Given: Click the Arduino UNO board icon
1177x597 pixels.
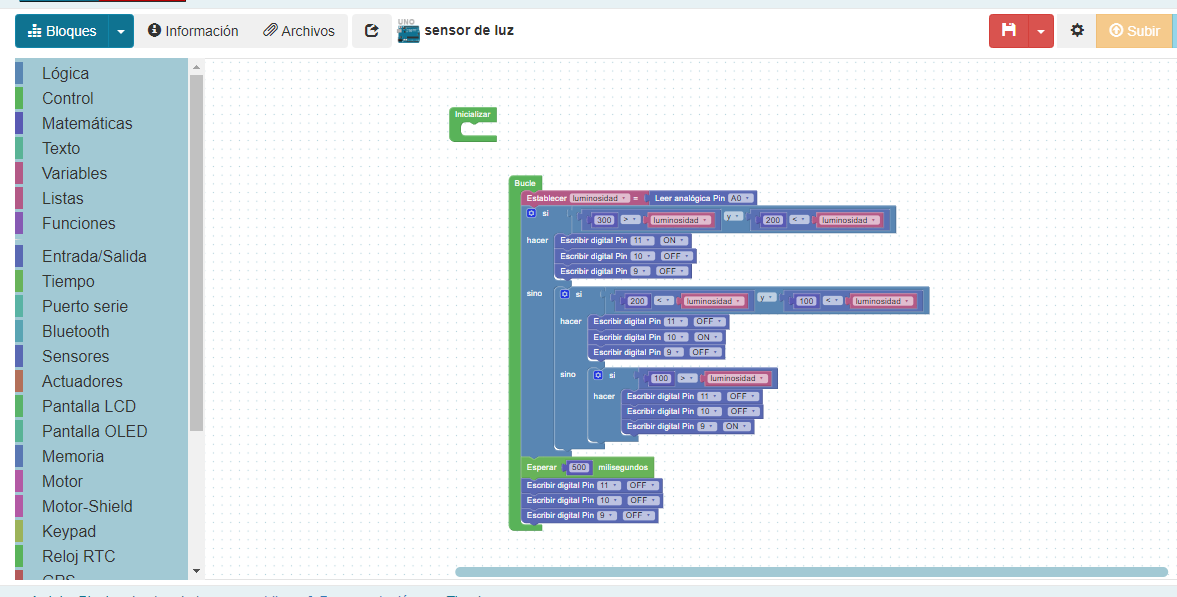Looking at the screenshot, I should coord(408,32).
